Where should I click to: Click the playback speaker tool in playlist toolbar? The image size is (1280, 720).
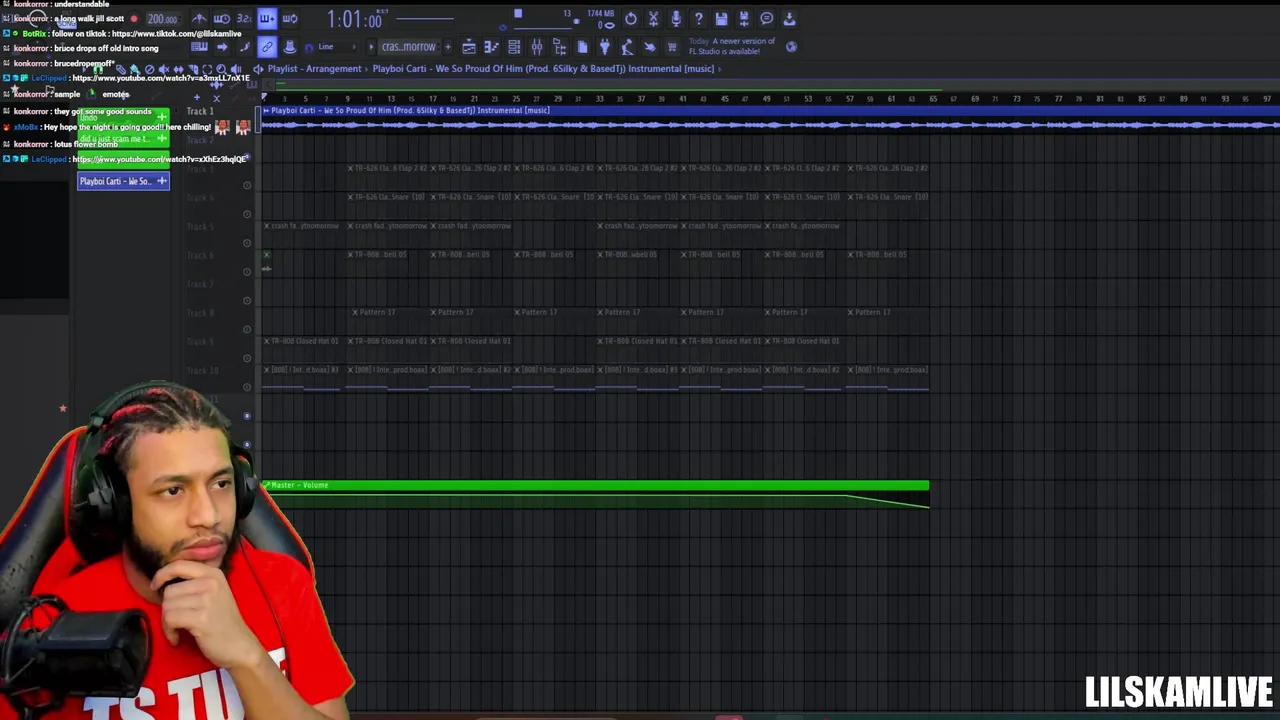coord(236,69)
